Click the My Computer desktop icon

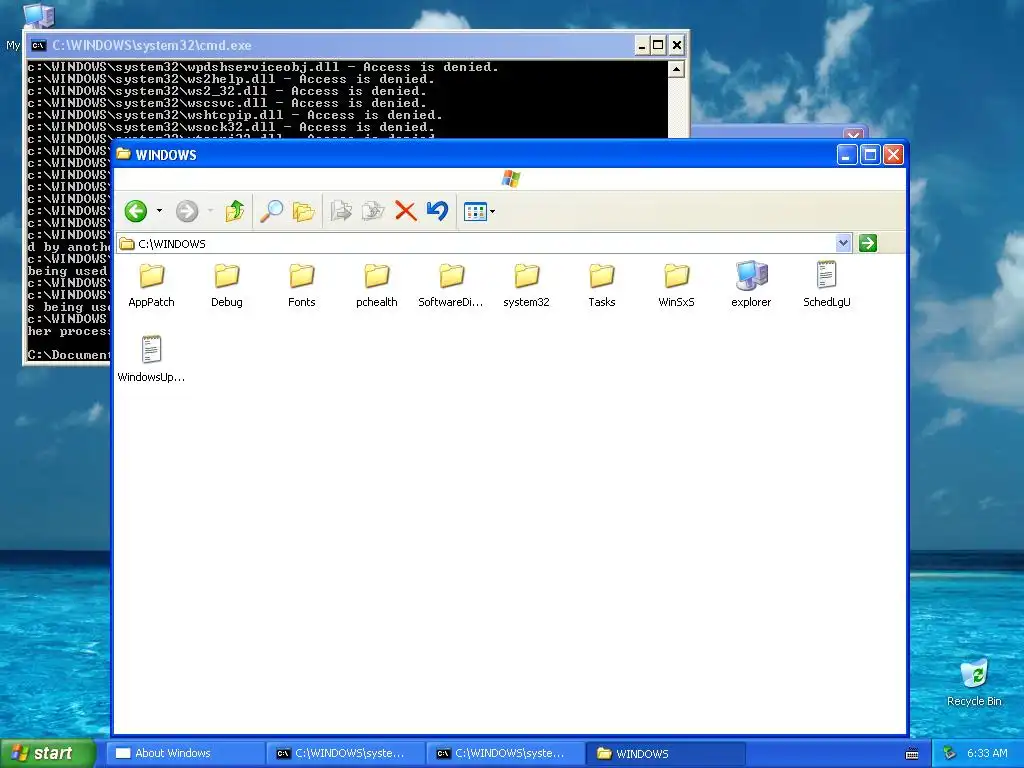38,14
